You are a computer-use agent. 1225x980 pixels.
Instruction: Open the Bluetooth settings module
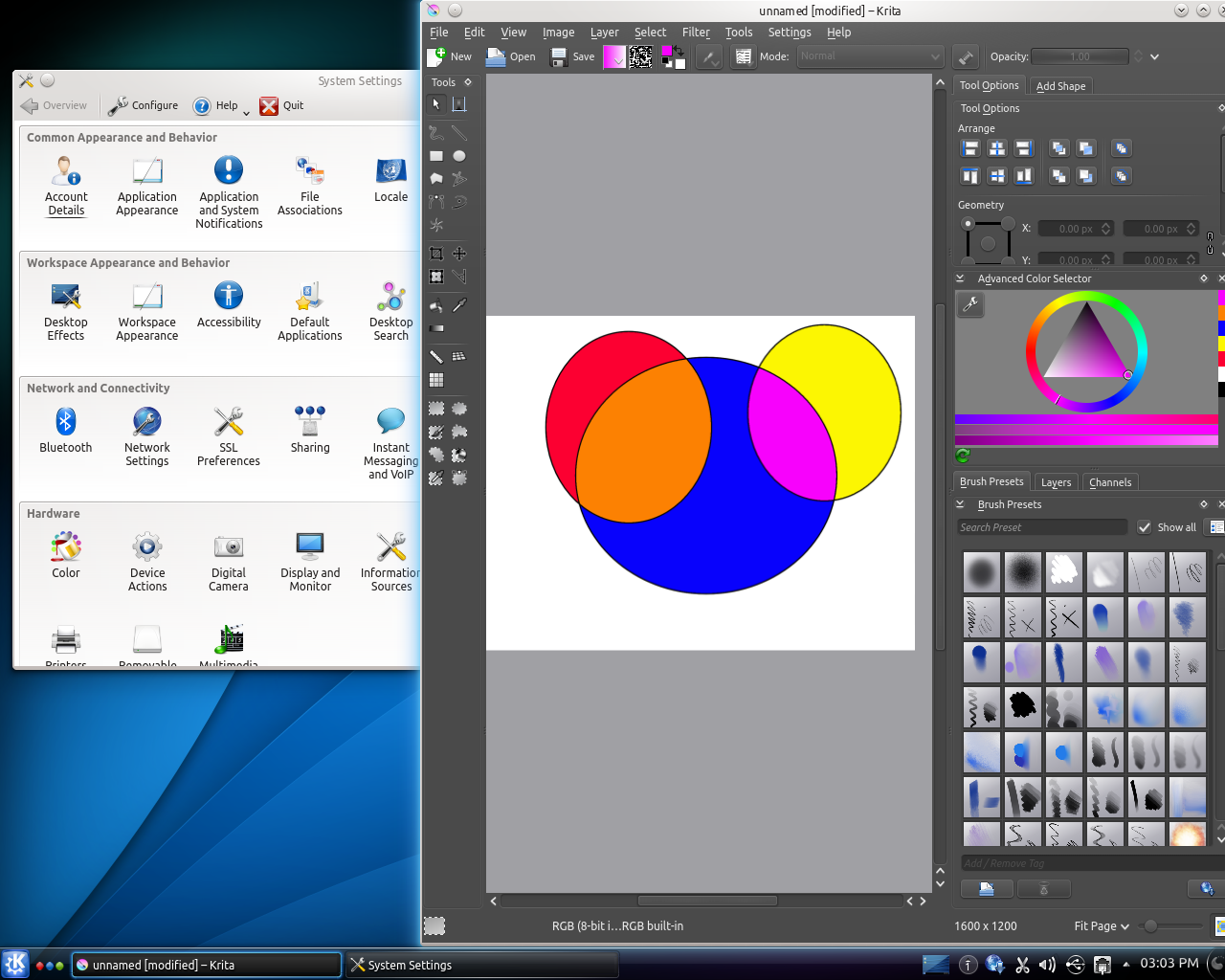click(66, 430)
